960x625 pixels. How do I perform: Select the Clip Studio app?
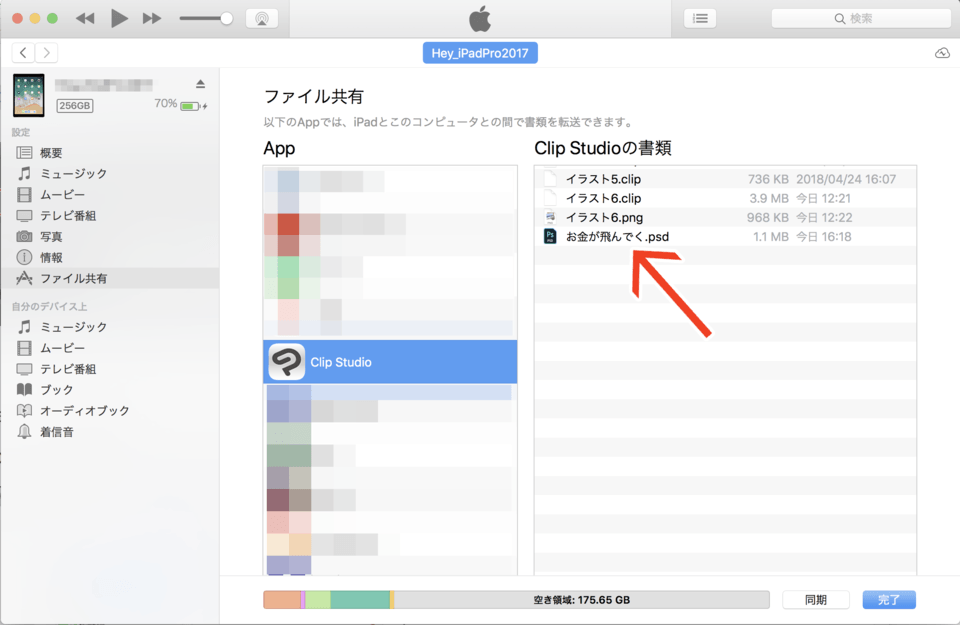(390, 362)
